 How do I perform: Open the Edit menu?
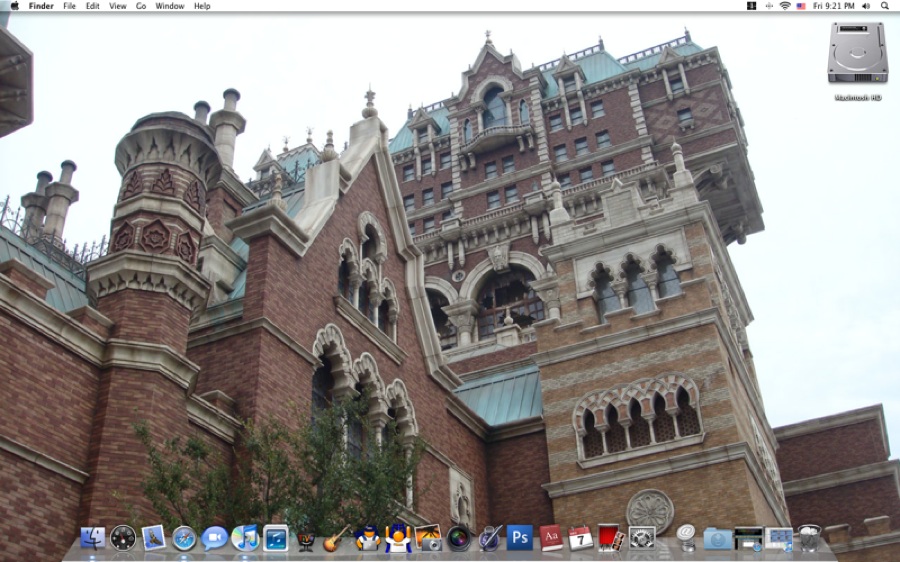[92, 6]
